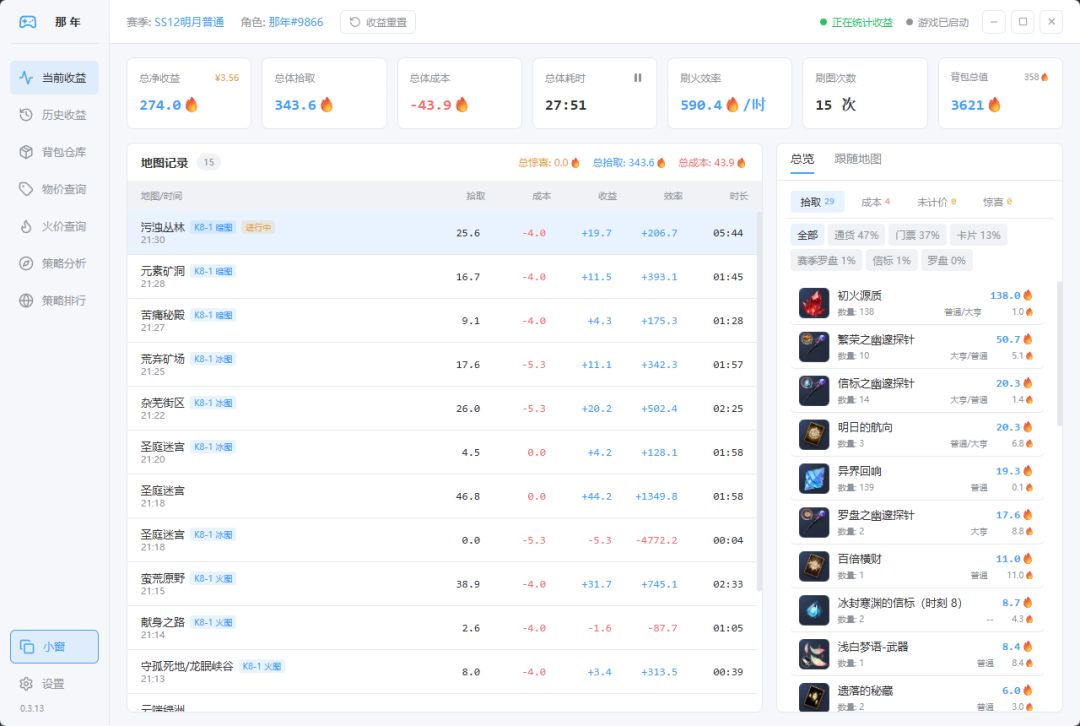This screenshot has height=726, width=1080.
Task: Click the flame icon next to 590.4 efficiency
Action: tap(732, 105)
